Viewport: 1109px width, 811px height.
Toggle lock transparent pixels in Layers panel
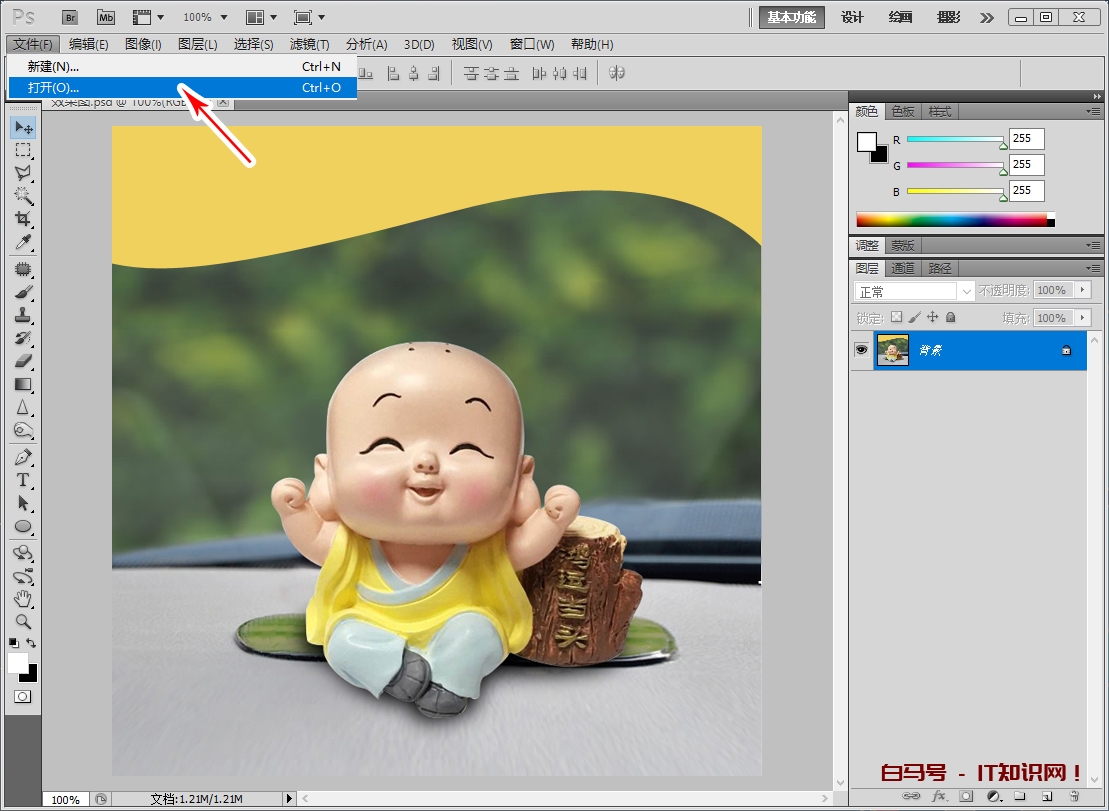(x=897, y=317)
